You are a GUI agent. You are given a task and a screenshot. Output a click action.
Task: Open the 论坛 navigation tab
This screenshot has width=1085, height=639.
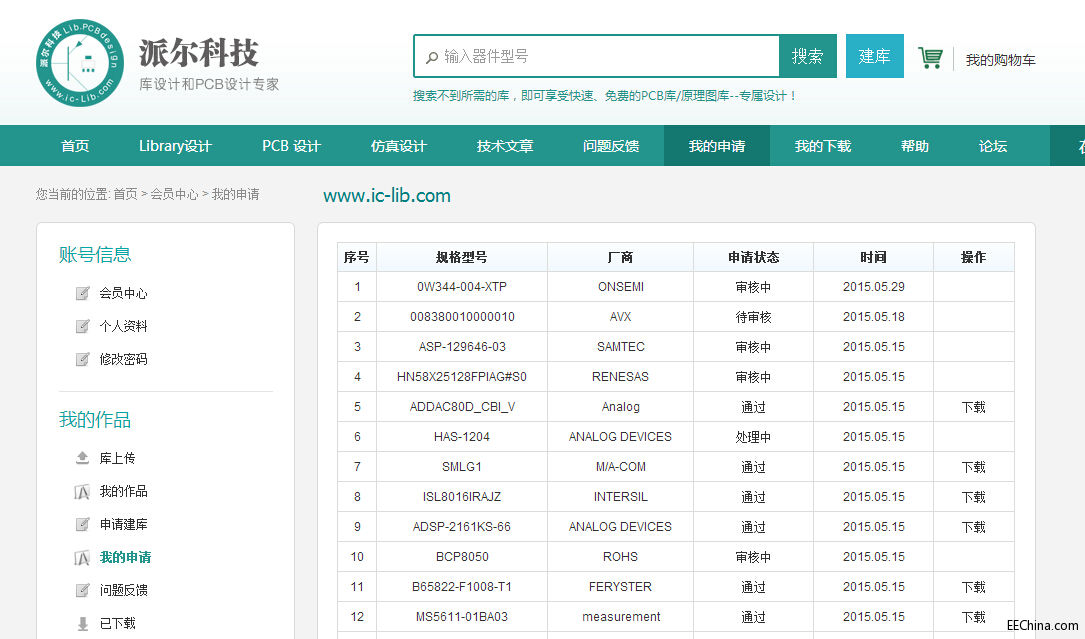point(993,146)
